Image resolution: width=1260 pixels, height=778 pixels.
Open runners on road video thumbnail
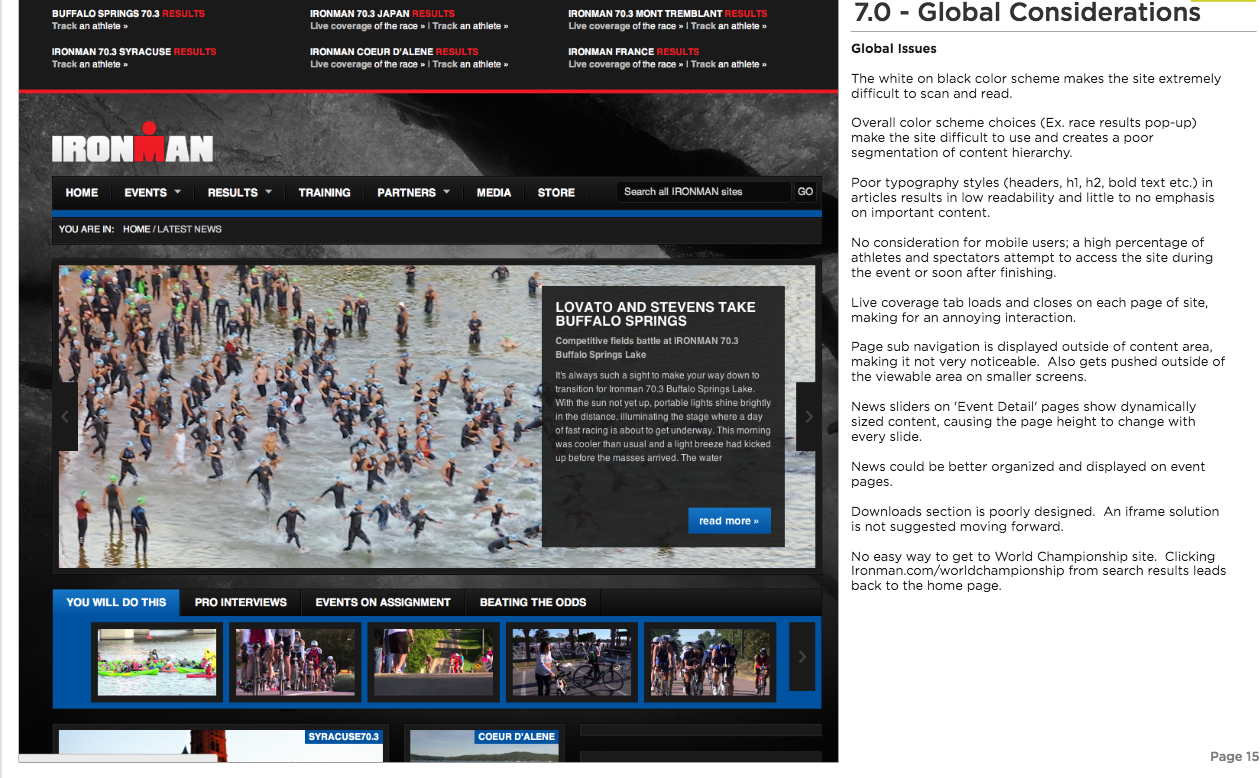tap(433, 662)
